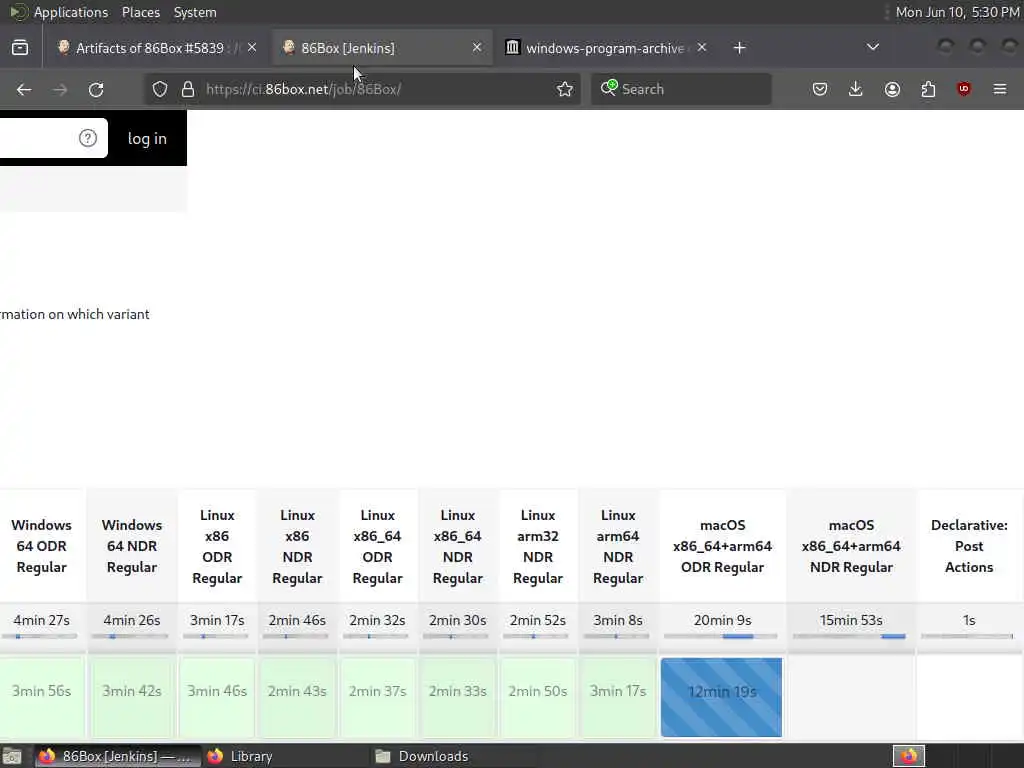Close the Artifacts of 86Box #5839 tab
This screenshot has height=768, width=1024.
(x=252, y=48)
